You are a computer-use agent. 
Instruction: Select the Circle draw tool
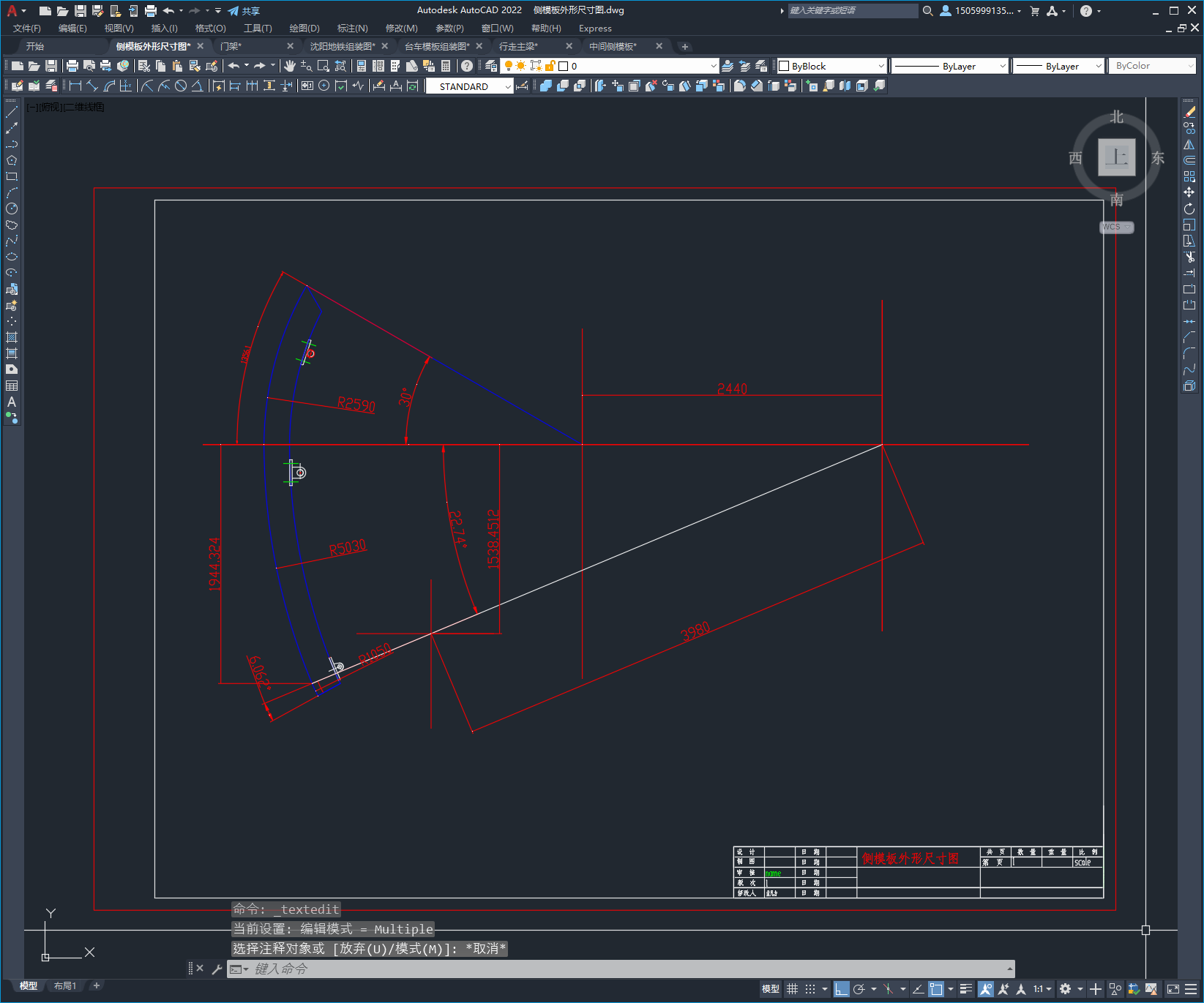[12, 209]
